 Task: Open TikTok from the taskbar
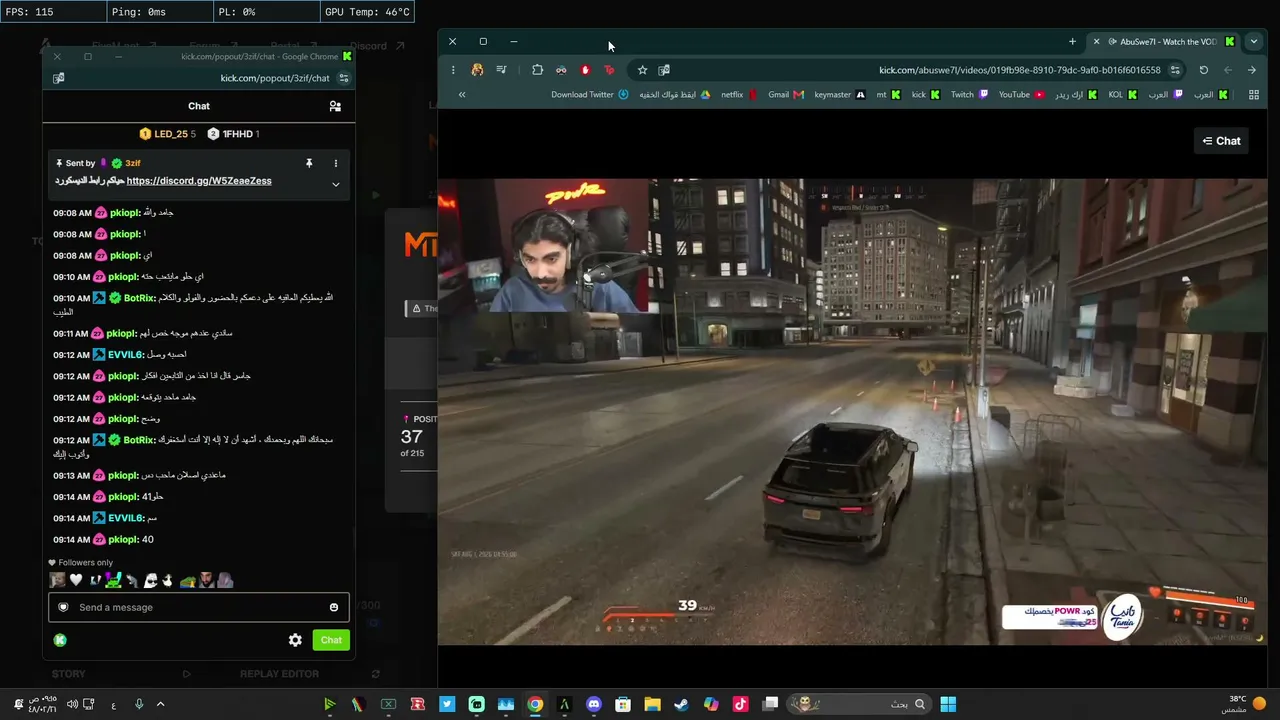point(740,704)
